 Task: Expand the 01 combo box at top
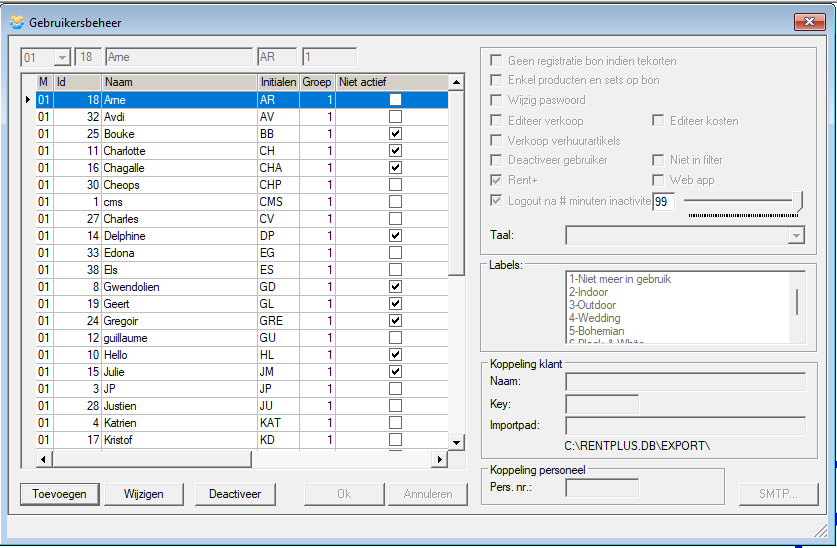pos(62,58)
